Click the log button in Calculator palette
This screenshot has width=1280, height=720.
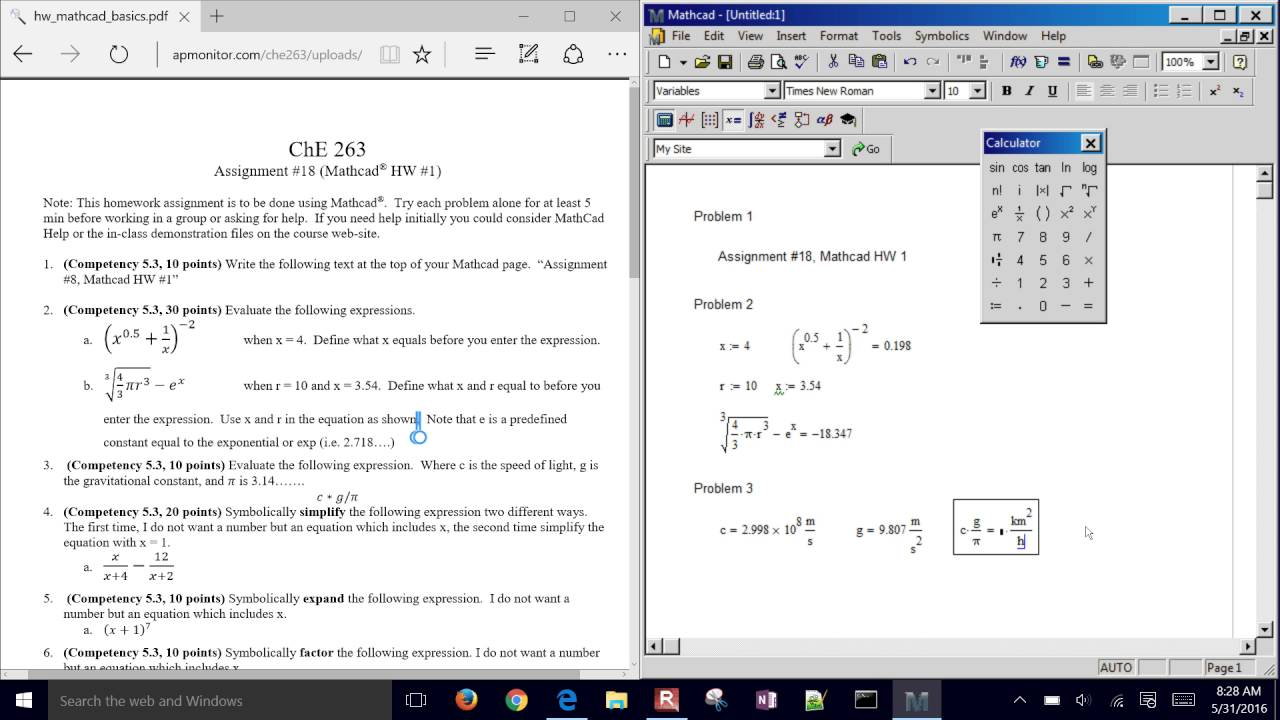[x=1089, y=168]
